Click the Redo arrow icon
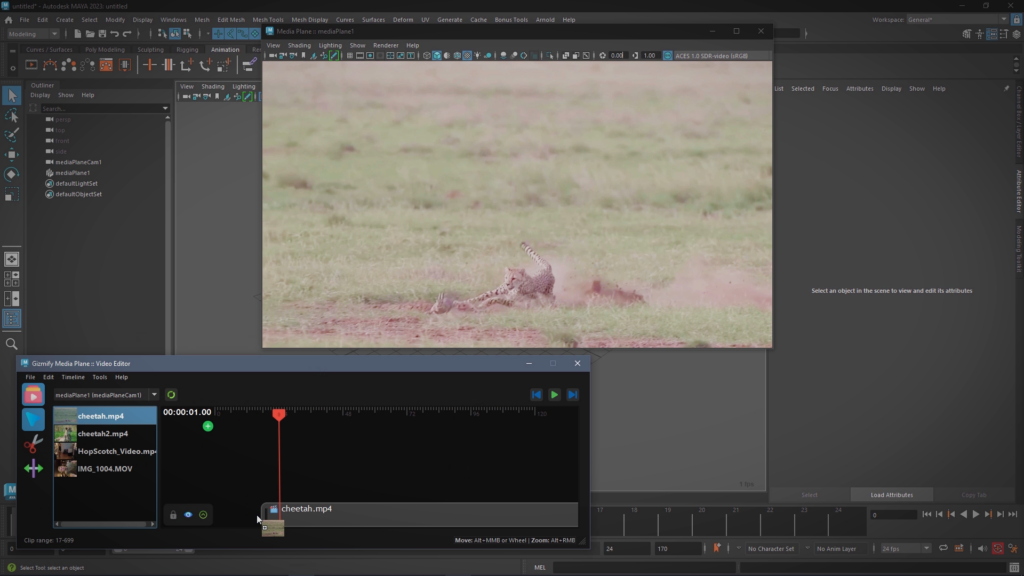The width and height of the screenshot is (1024, 576). (127, 34)
